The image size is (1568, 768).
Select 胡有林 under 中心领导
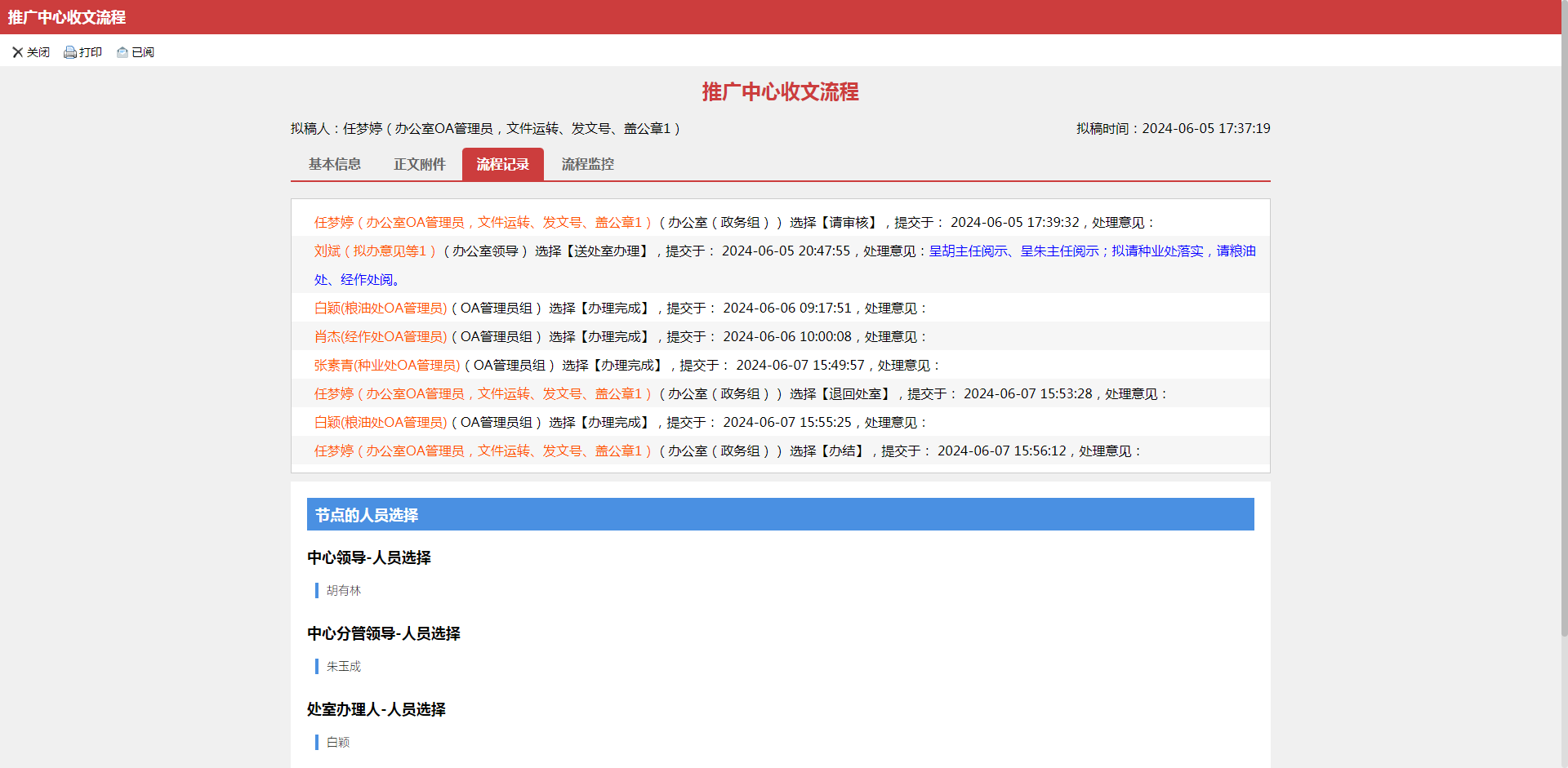click(343, 591)
